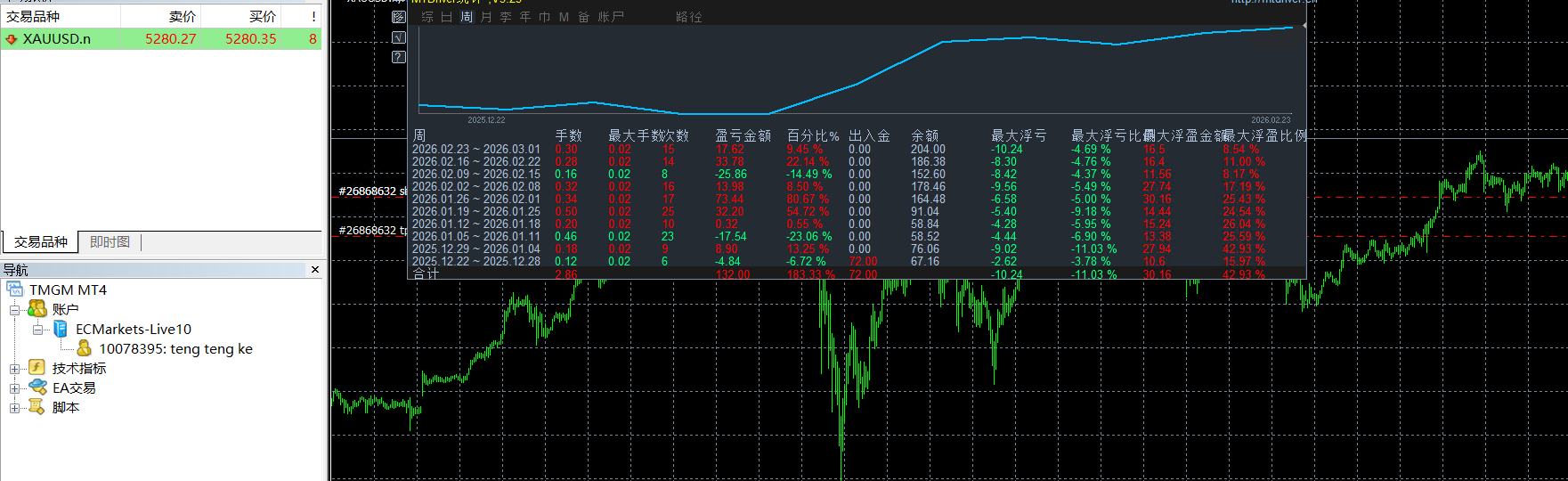Expand the 脚本 tree node
This screenshot has width=1568, height=481.
(x=14, y=408)
